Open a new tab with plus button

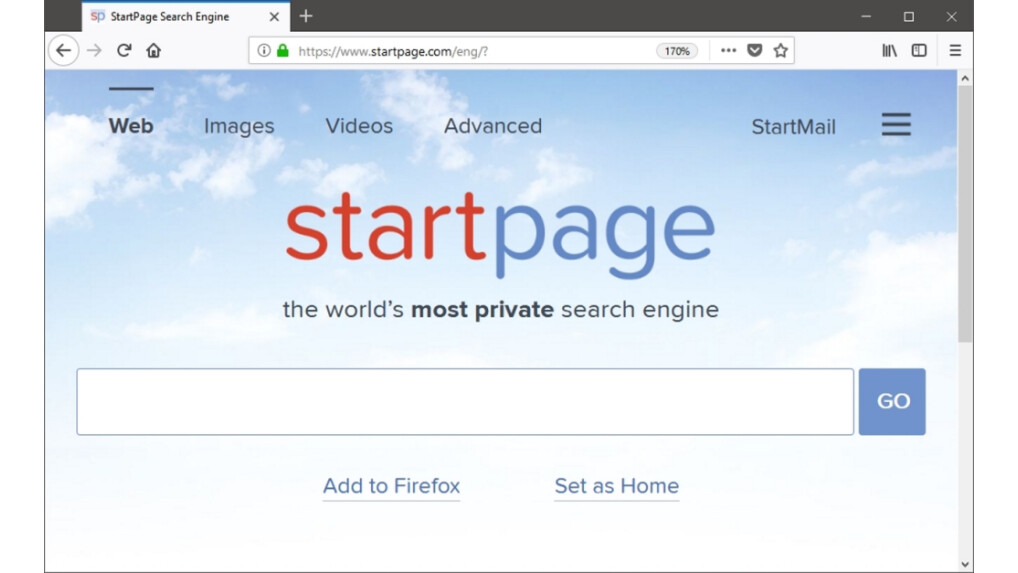click(306, 16)
